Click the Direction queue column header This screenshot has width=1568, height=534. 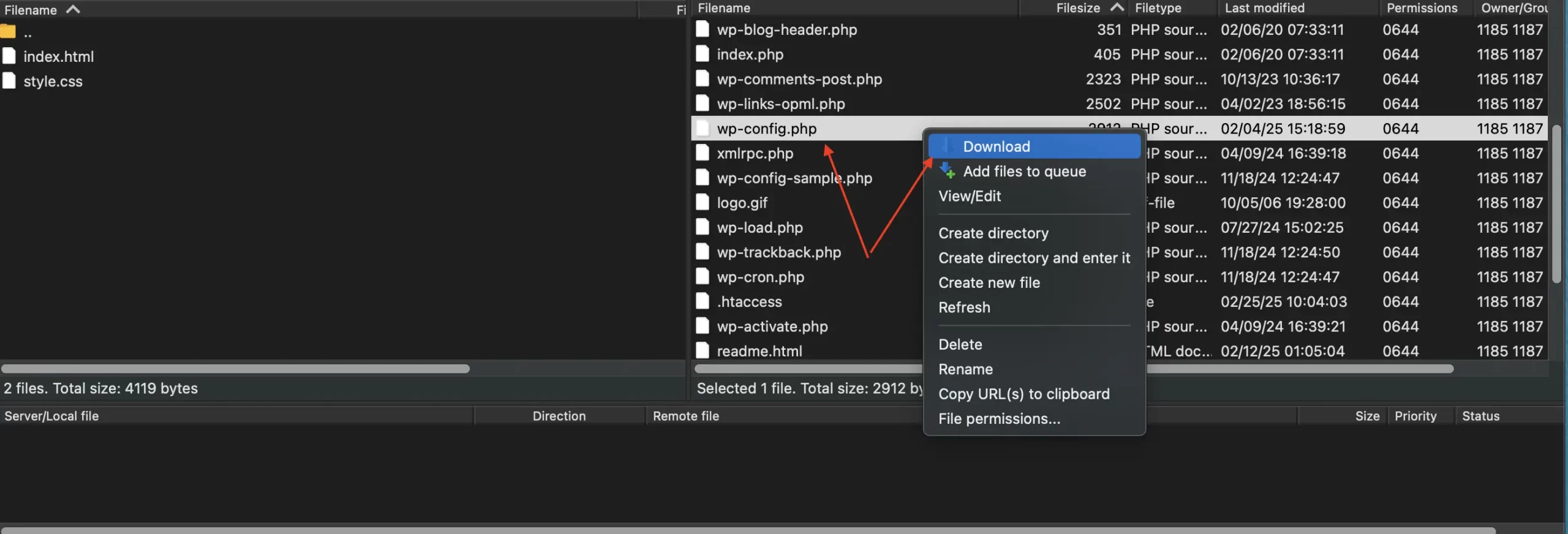pos(559,416)
